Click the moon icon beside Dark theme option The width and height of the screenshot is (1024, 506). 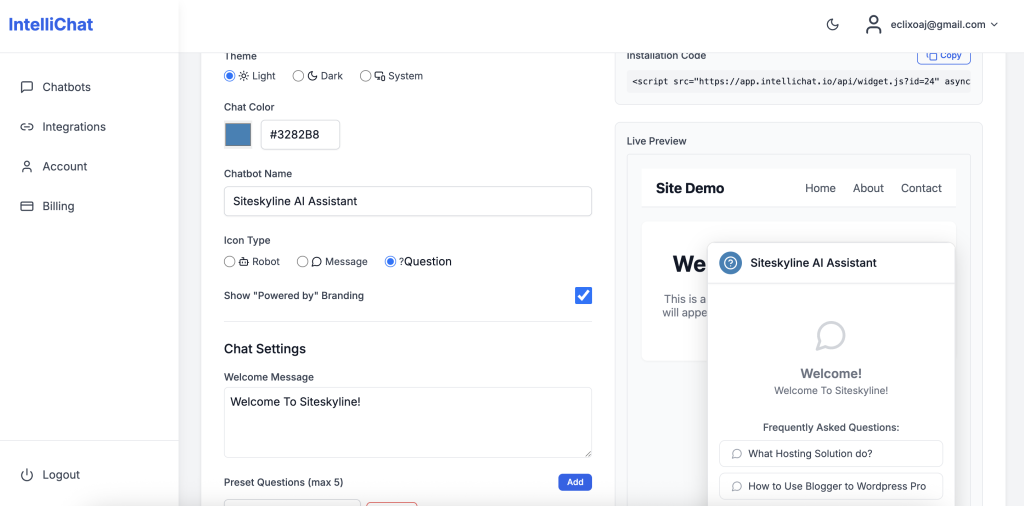(312, 76)
